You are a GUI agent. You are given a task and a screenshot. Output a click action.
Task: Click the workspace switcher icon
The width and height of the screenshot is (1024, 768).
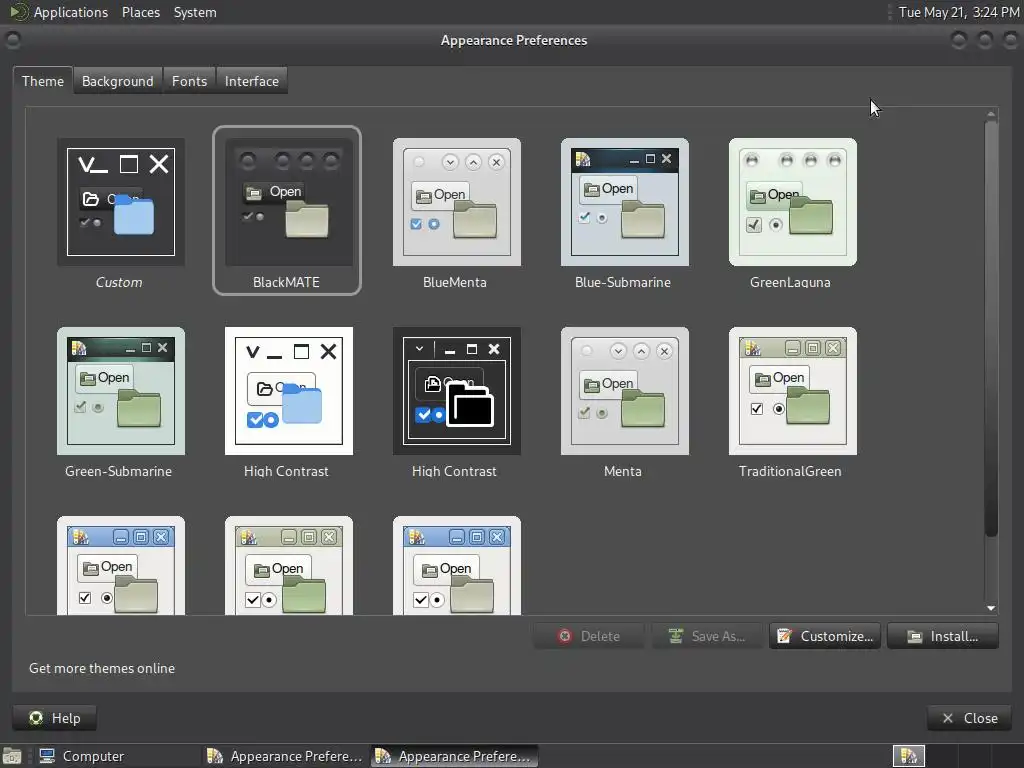(908, 756)
